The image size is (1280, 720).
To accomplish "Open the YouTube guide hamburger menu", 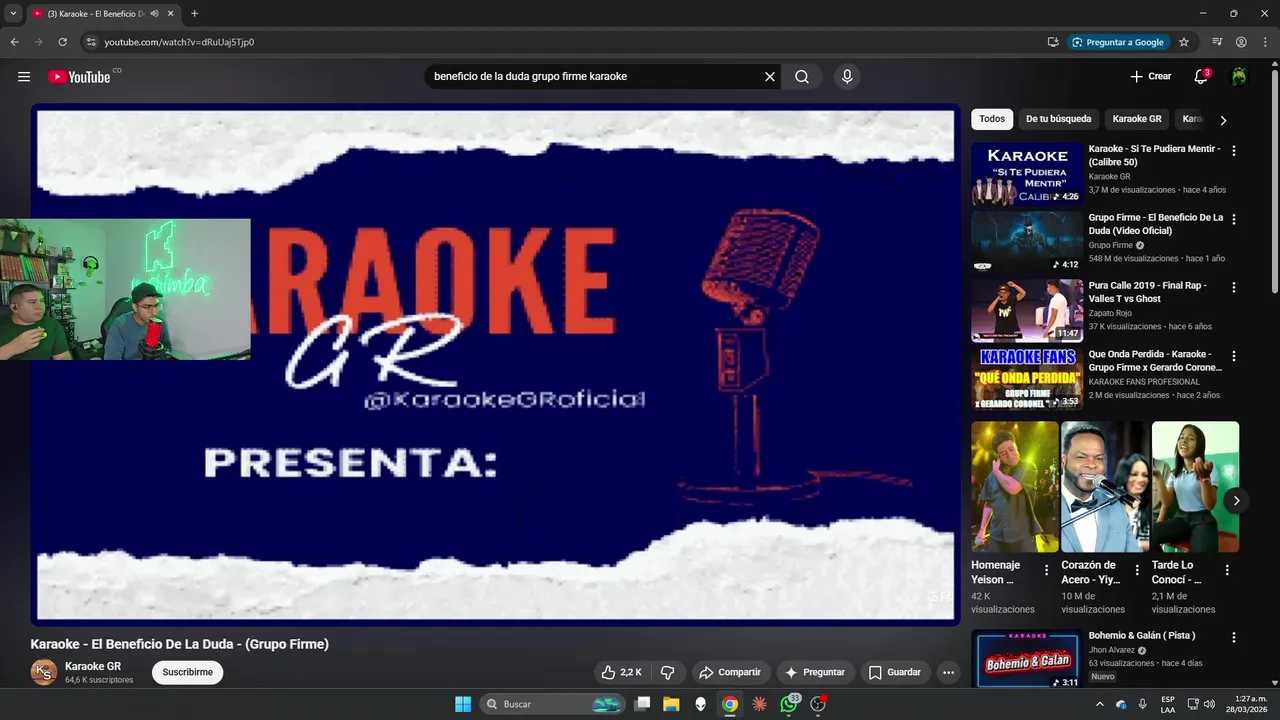I will pyautogui.click(x=24, y=77).
